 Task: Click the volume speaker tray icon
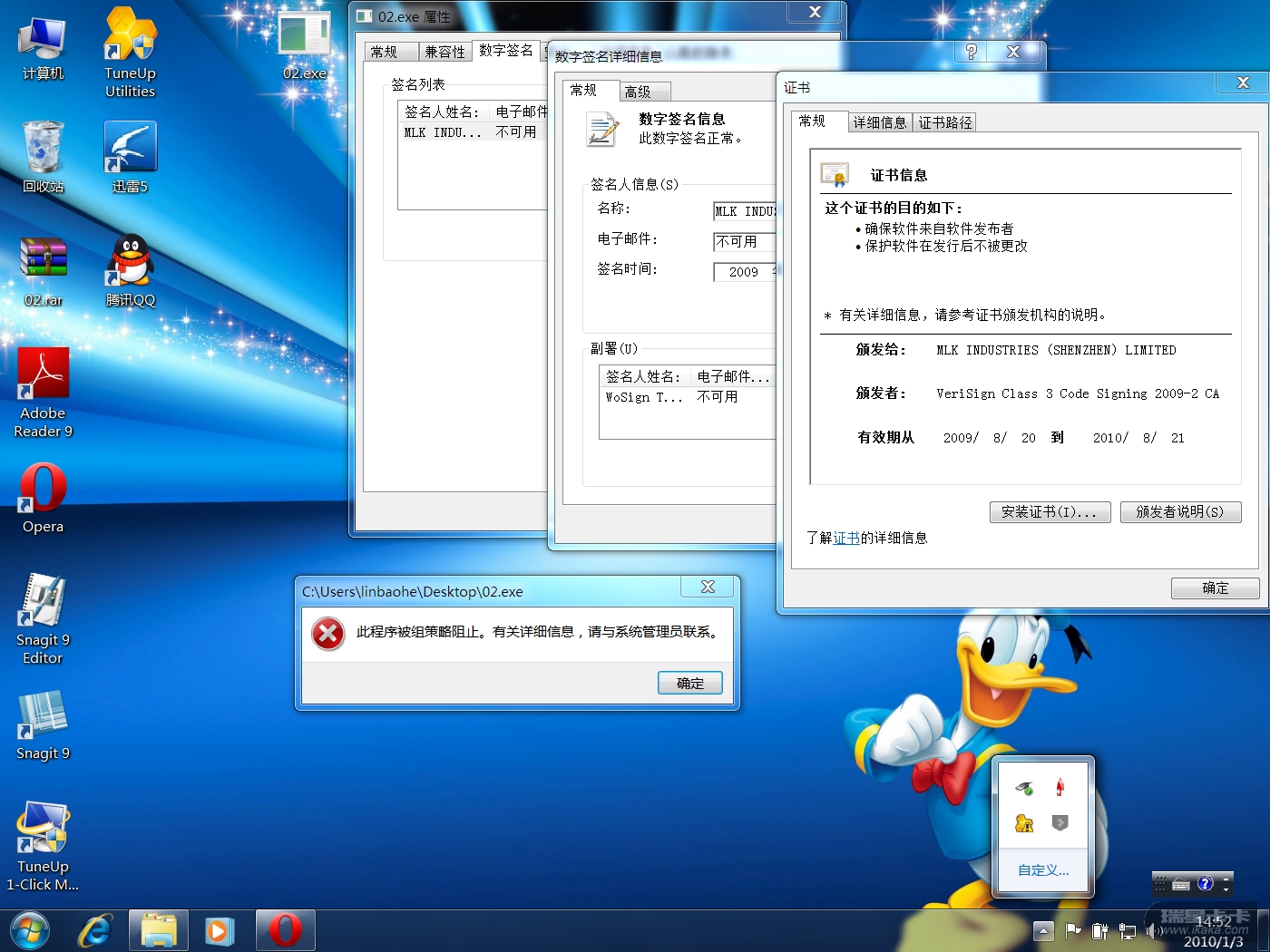click(x=1154, y=930)
